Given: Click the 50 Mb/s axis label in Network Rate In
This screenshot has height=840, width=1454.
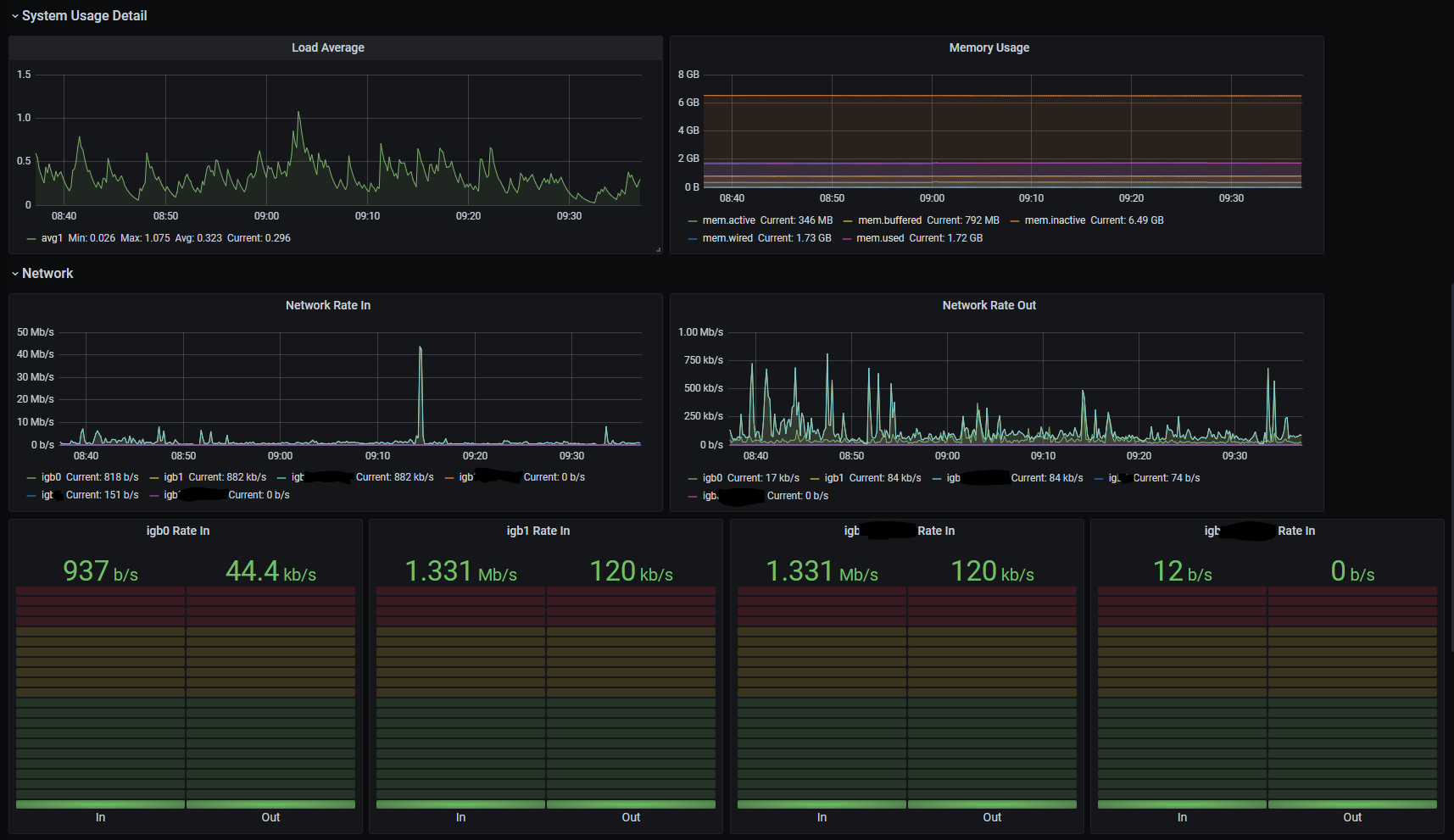Looking at the screenshot, I should click(36, 332).
